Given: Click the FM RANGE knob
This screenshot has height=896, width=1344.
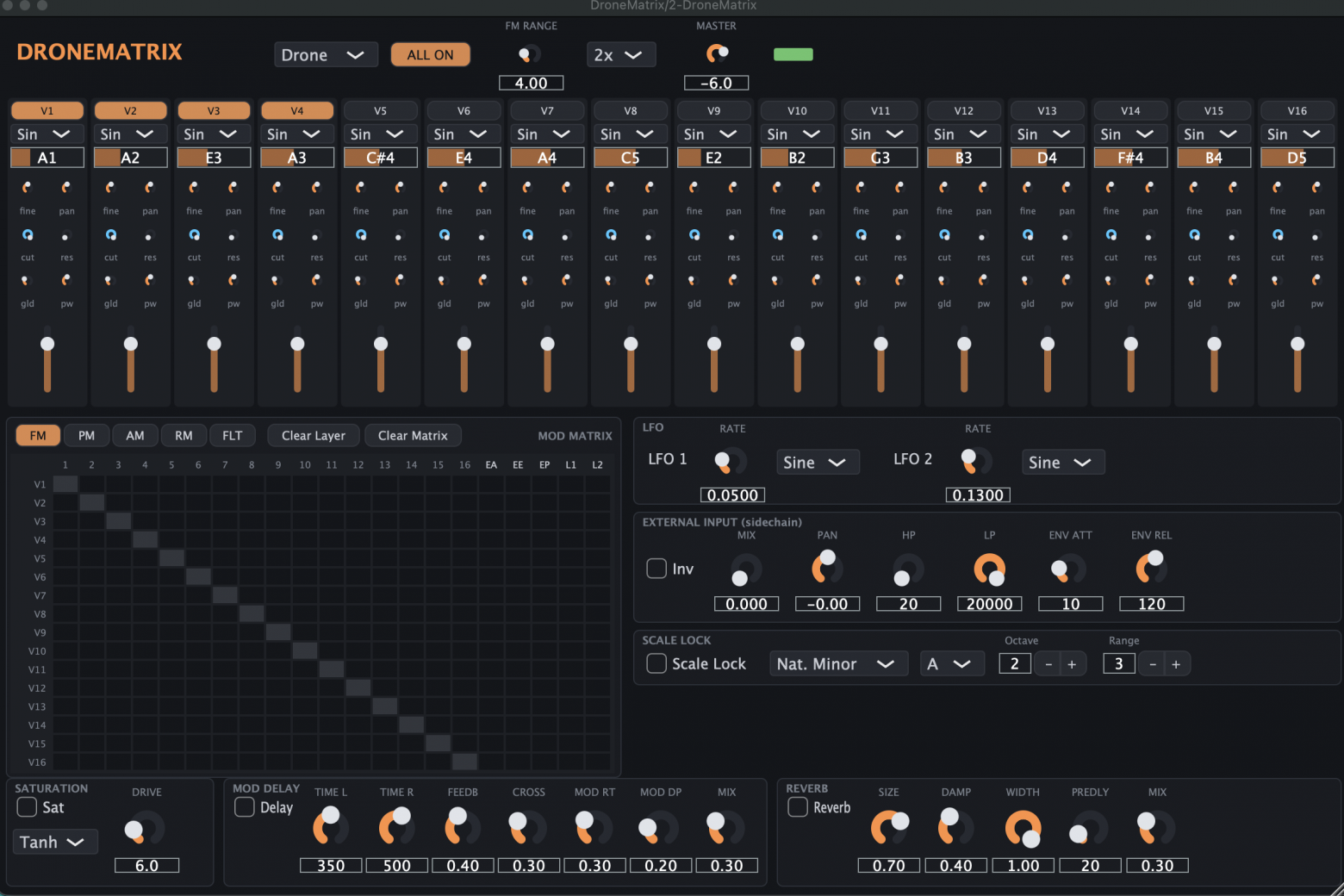Looking at the screenshot, I should tap(529, 54).
